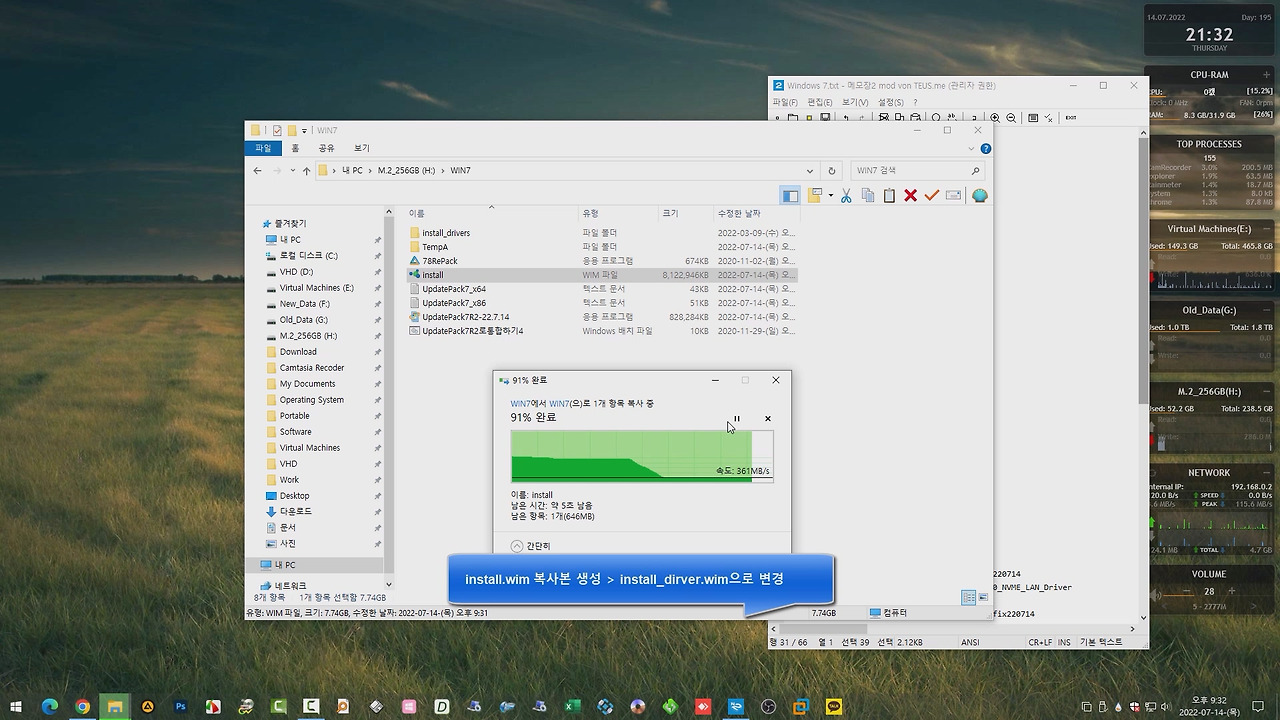Viewport: 1280px width, 720px height.
Task: Collapse copy details via 간단히 chevron
Action: pos(516,546)
